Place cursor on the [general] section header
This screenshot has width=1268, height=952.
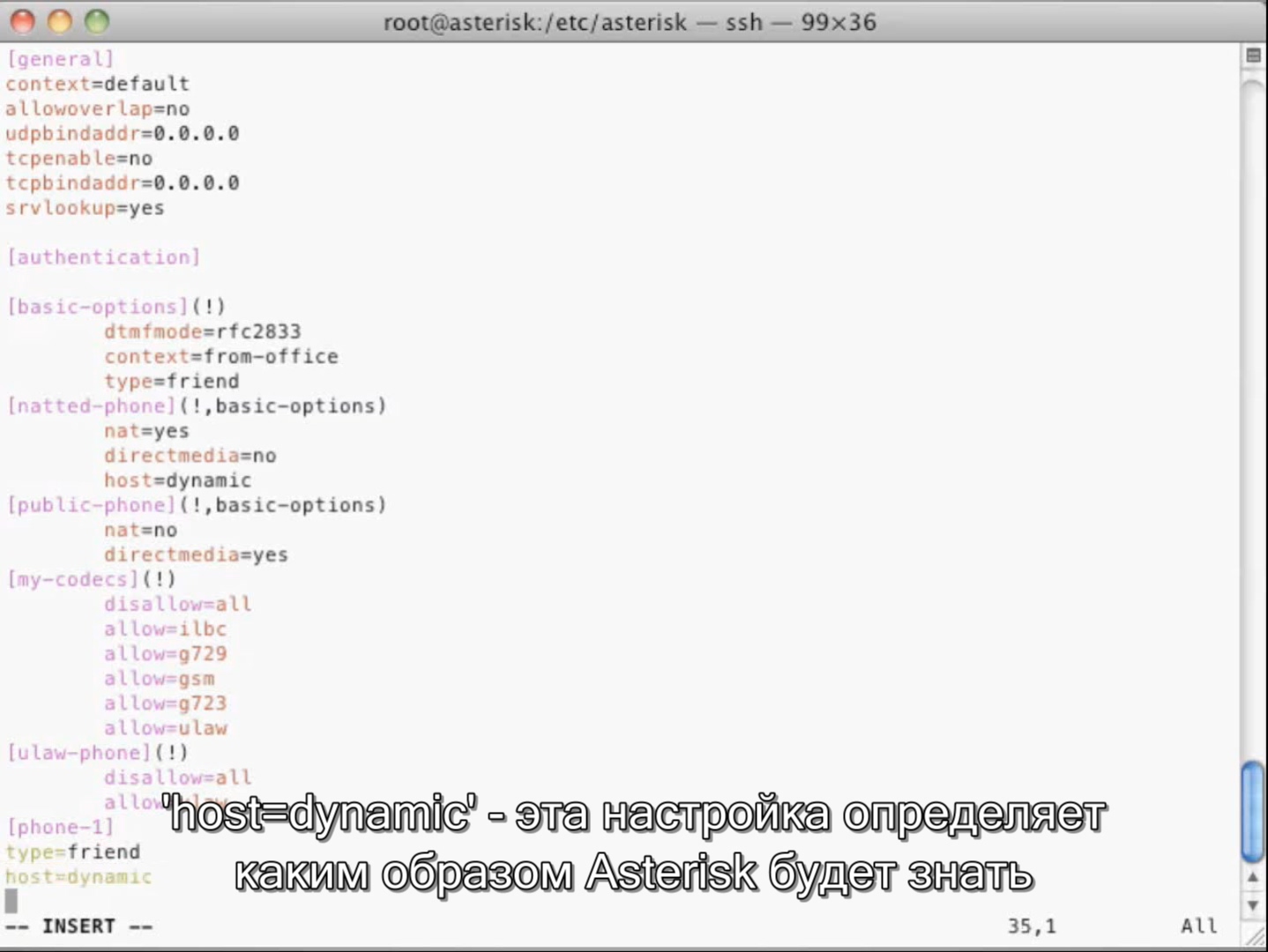60,59
